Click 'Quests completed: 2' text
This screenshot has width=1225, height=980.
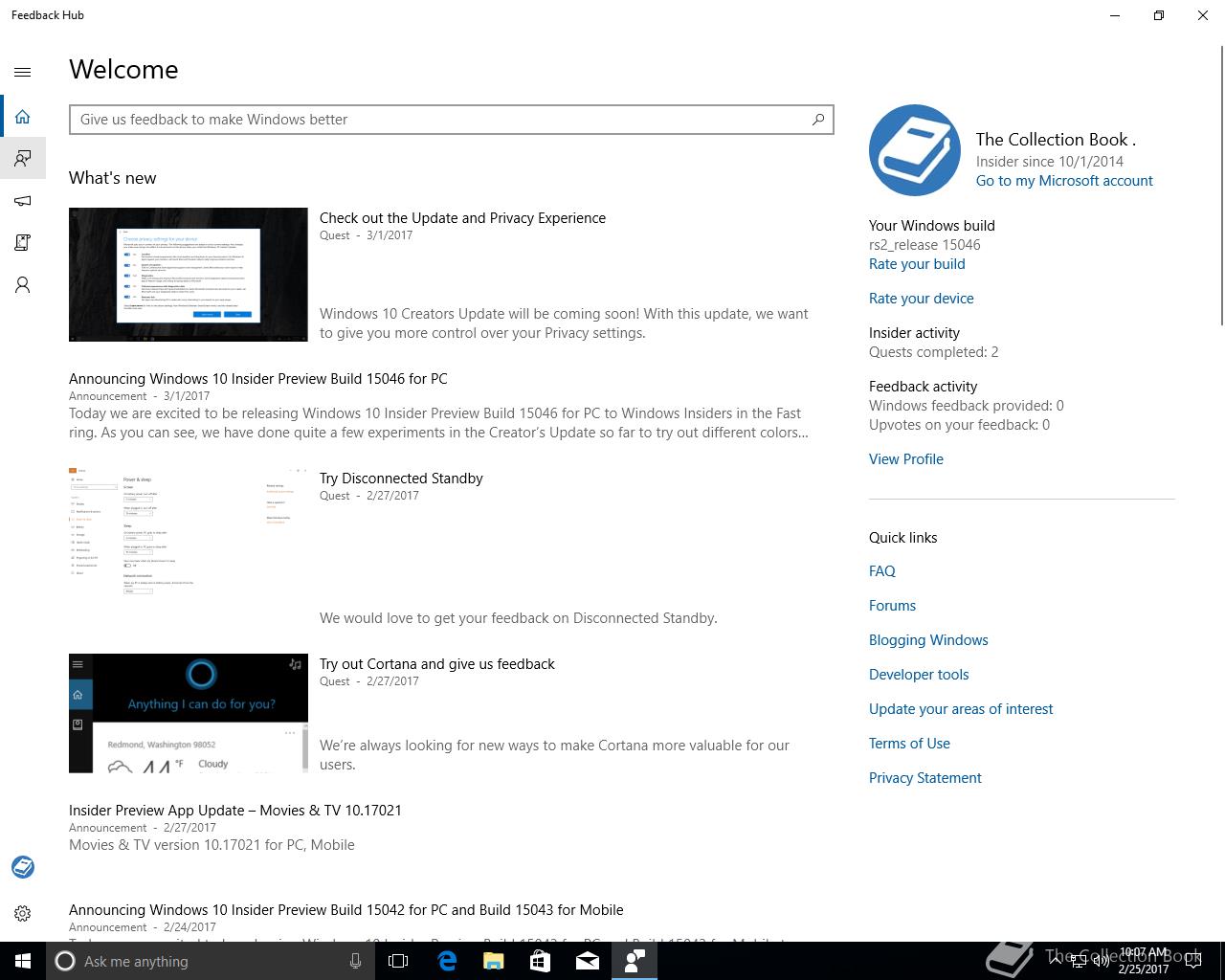pyautogui.click(x=934, y=352)
